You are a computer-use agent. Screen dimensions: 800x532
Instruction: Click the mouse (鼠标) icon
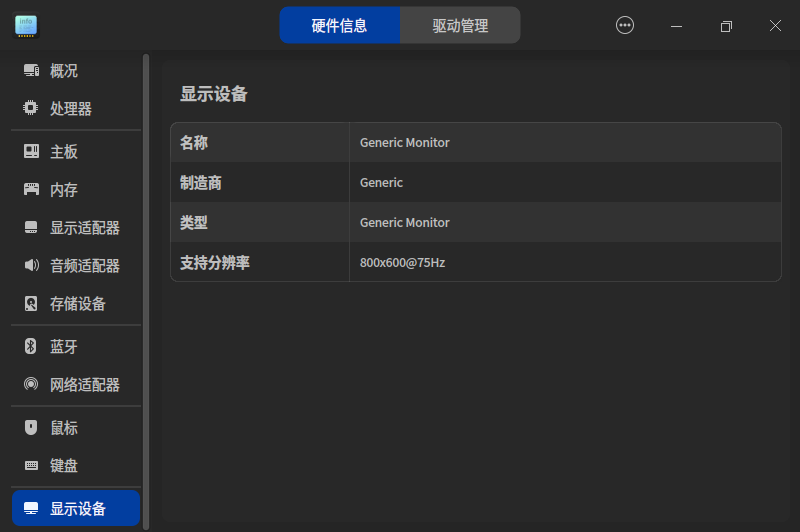[x=31, y=427]
